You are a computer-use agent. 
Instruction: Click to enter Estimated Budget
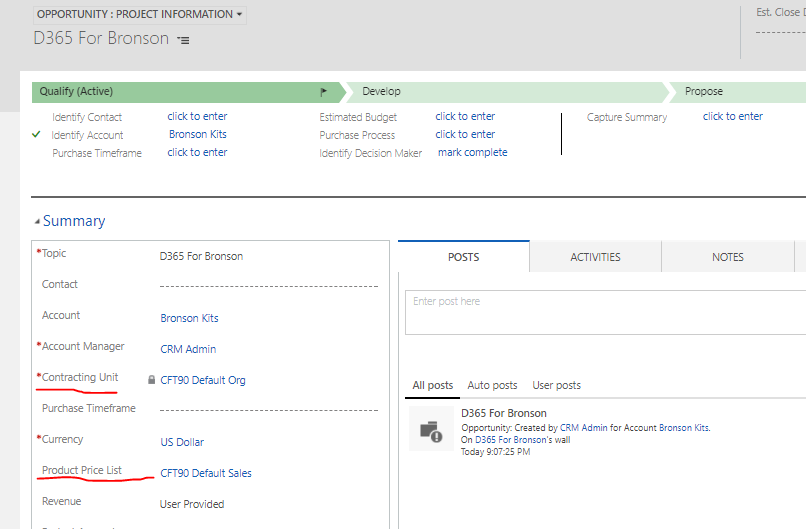tap(465, 117)
